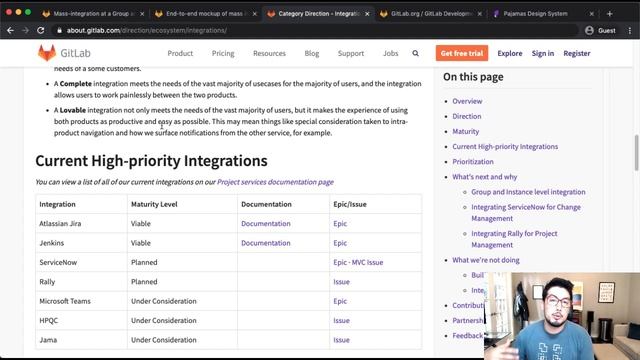
Task: Jump to Overview in On this page
Action: click(467, 101)
